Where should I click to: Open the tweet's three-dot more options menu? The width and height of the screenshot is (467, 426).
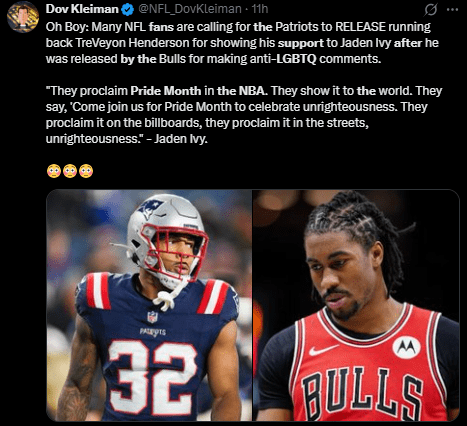coord(452,10)
